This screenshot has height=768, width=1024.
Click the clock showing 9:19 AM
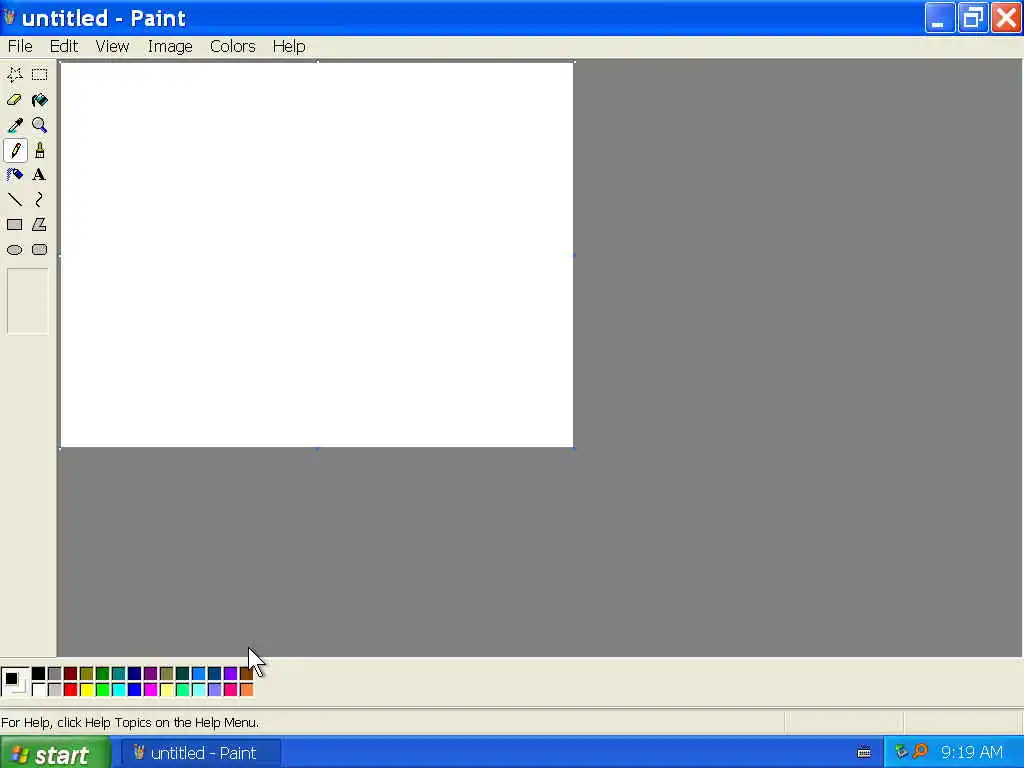(972, 752)
